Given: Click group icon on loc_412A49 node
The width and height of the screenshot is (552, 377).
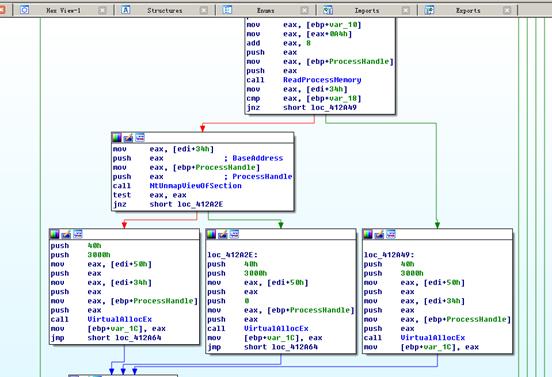Looking at the screenshot, I should pyautogui.click(x=391, y=234).
